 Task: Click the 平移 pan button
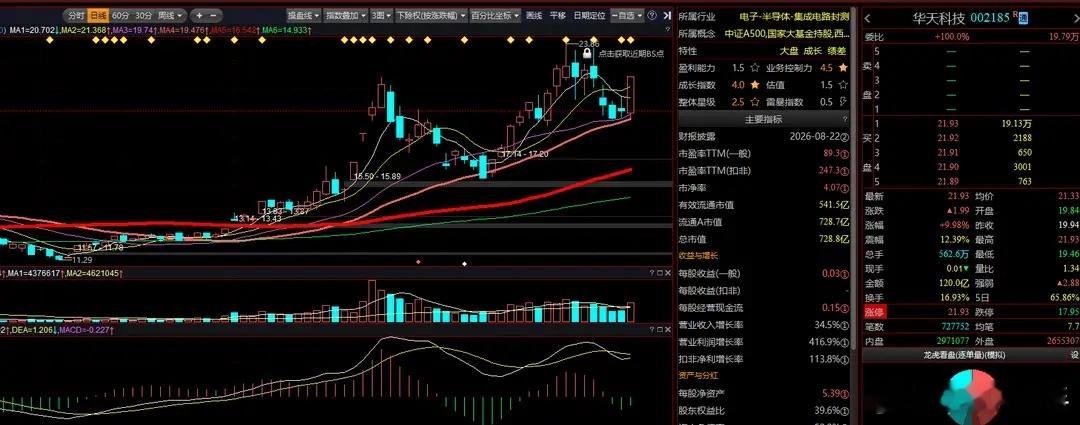pos(557,15)
